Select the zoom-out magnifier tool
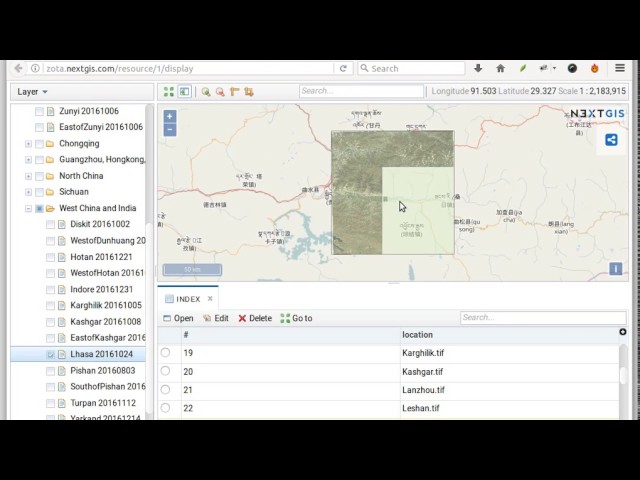640x480 pixels. point(220,92)
